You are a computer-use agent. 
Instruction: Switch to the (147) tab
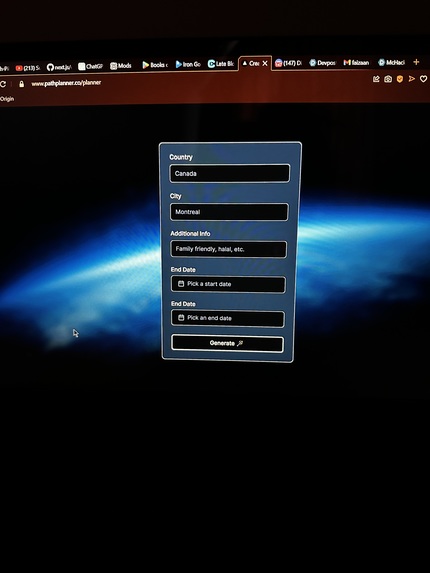click(289, 63)
